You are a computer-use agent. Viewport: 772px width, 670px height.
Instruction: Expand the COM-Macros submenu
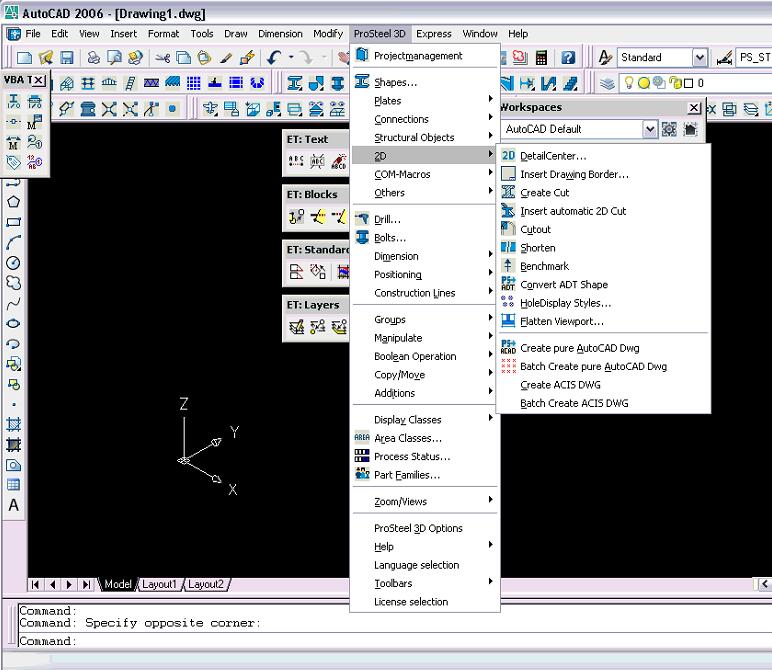click(x=425, y=174)
